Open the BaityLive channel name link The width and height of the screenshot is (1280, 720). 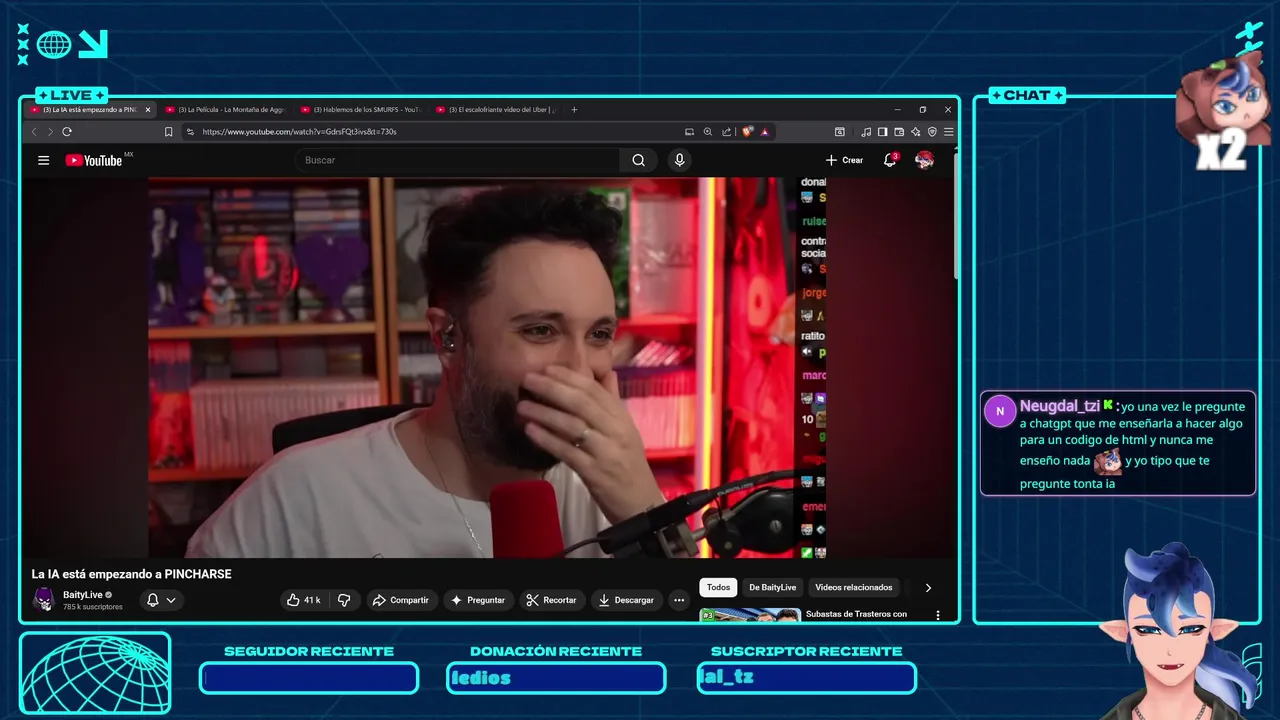coord(83,595)
